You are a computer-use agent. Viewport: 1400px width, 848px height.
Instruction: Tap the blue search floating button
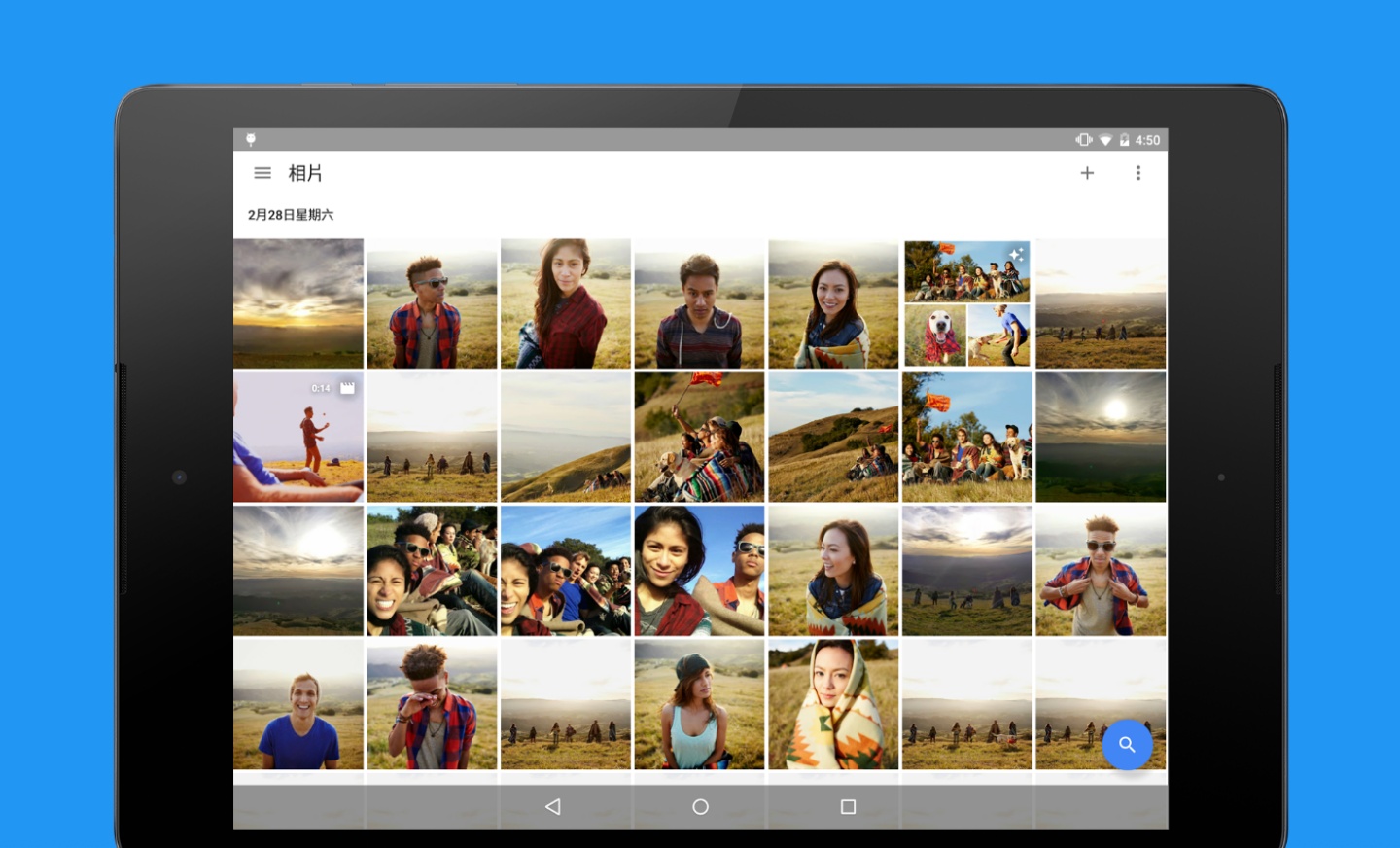(x=1127, y=744)
